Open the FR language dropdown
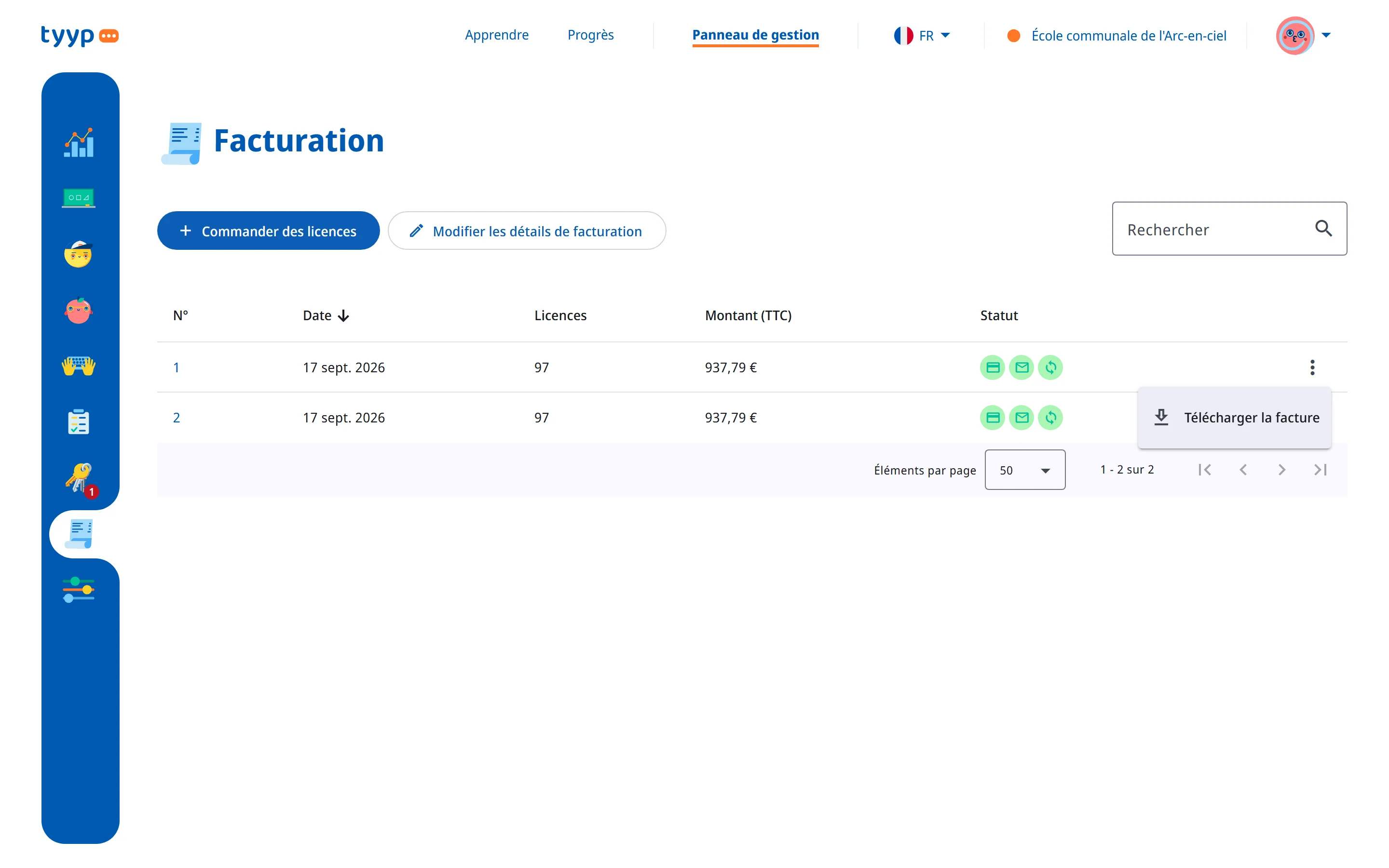Image resolution: width=1389 pixels, height=868 pixels. (922, 36)
